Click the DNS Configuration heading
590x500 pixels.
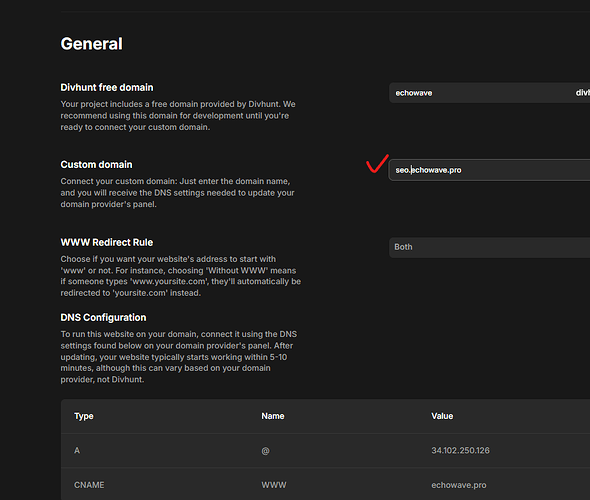103,318
